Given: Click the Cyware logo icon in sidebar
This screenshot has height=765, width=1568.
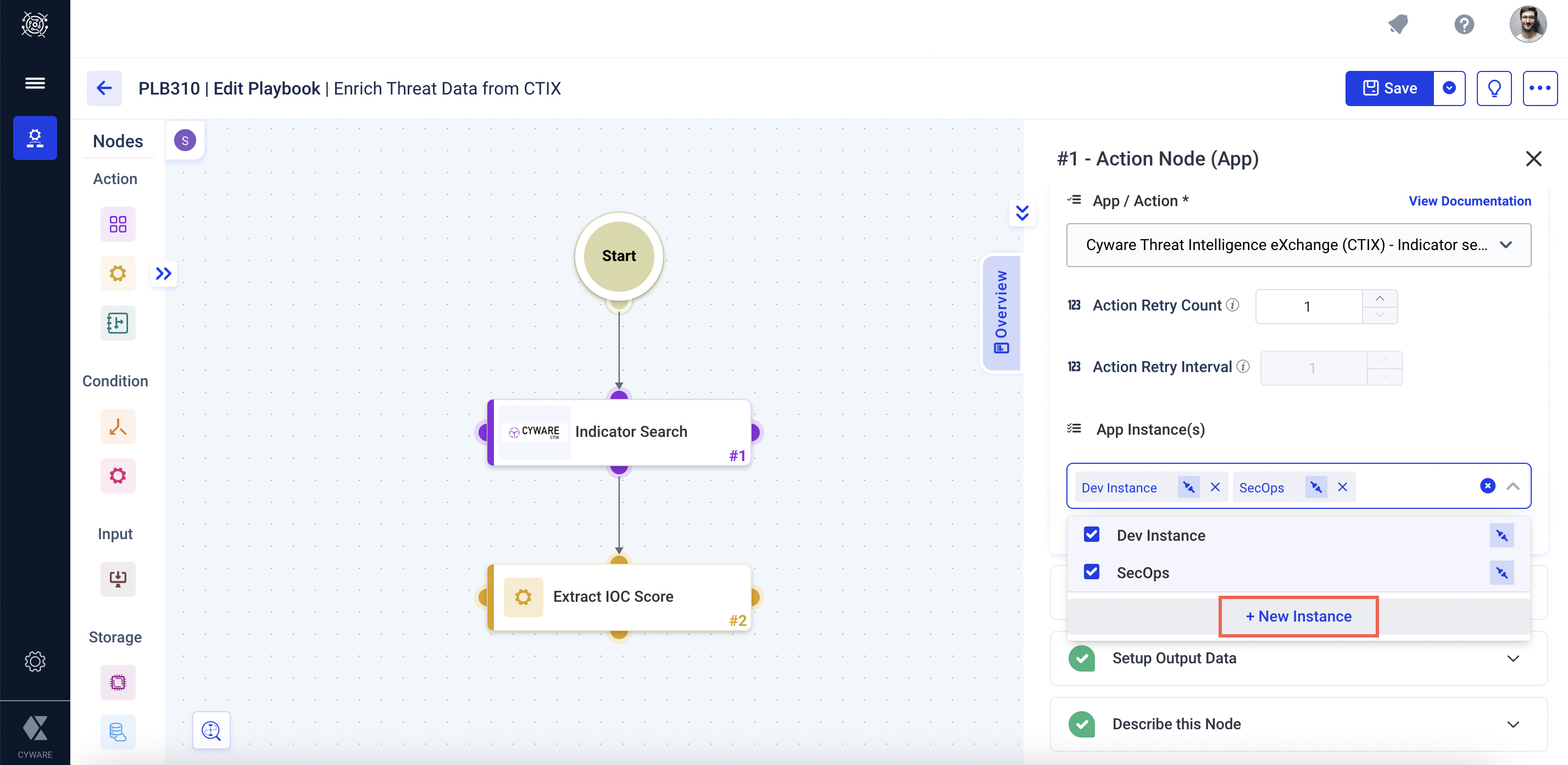Looking at the screenshot, I should click(x=35, y=732).
